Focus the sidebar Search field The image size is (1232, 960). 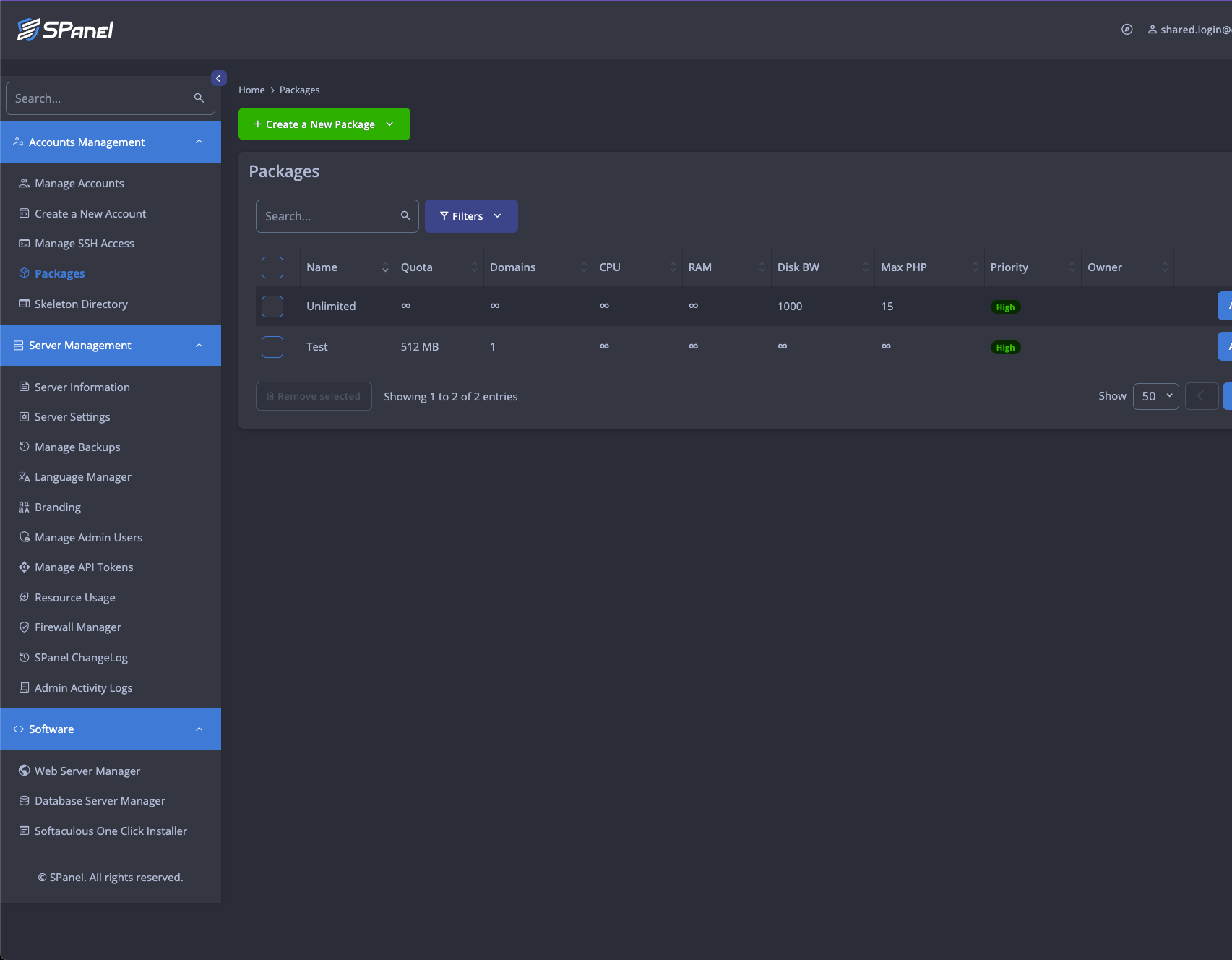(x=111, y=98)
